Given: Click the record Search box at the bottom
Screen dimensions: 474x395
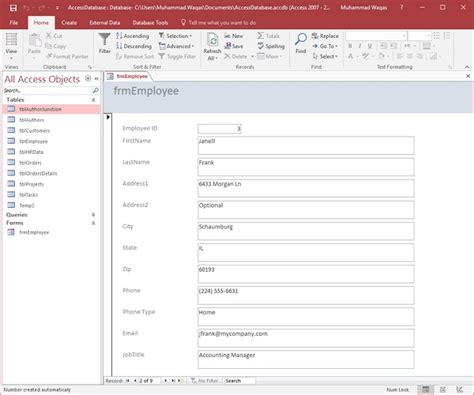Looking at the screenshot, I should pyautogui.click(x=239, y=380).
